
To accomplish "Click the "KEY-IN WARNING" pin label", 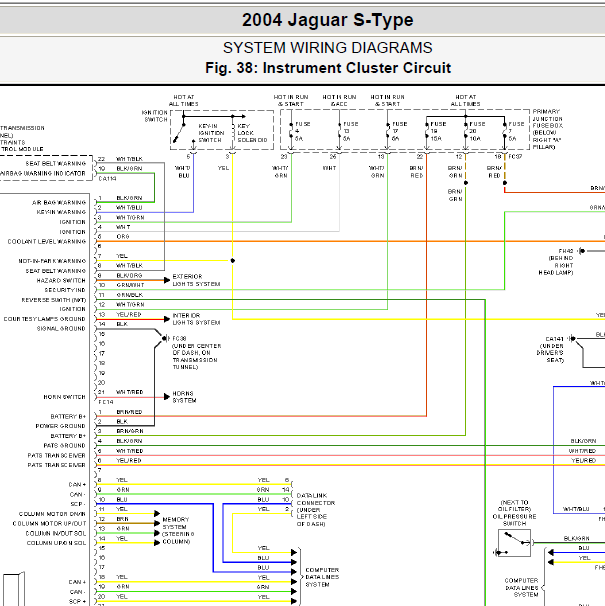I will (61, 212).
